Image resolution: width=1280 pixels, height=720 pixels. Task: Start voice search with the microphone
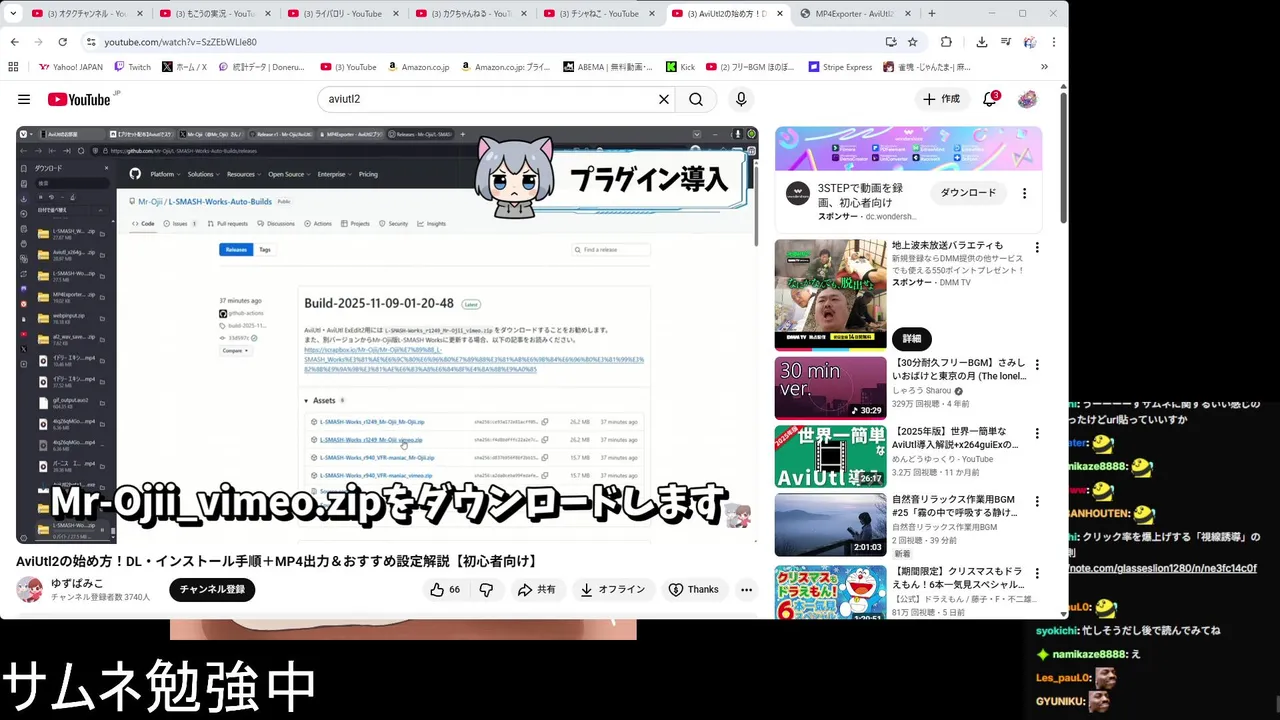coord(741,99)
